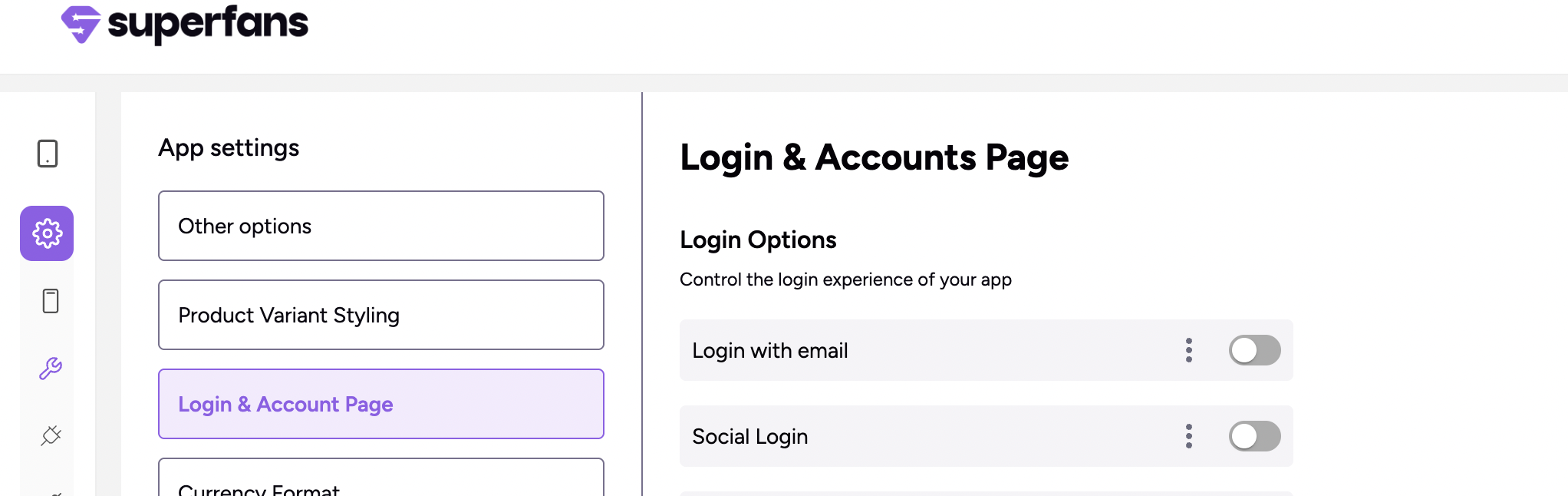
Task: Open the smartphone icon in sidebar
Action: coord(51,301)
